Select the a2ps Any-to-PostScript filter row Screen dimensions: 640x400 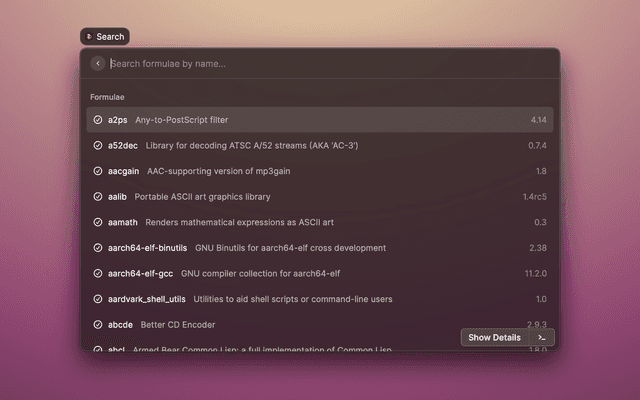click(x=300, y=120)
